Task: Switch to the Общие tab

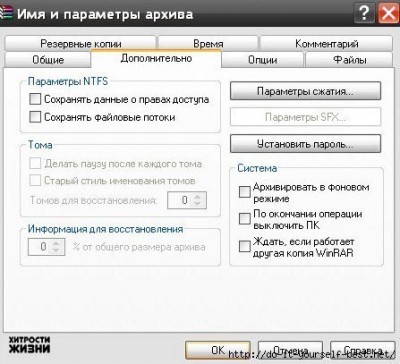Action: coord(48,60)
